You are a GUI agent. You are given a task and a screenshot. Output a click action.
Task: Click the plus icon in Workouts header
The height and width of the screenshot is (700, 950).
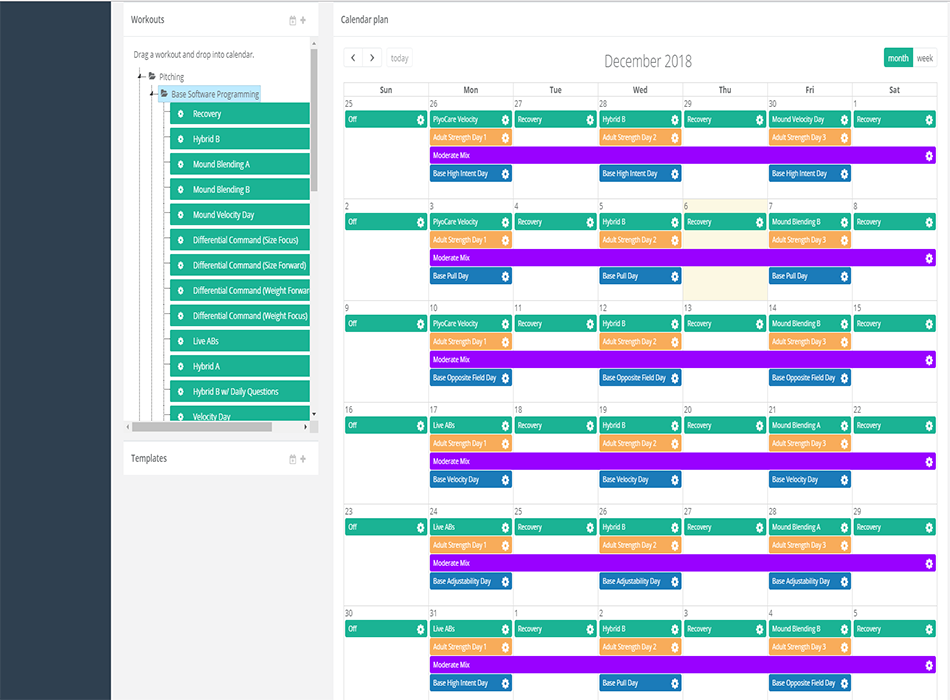point(303,20)
